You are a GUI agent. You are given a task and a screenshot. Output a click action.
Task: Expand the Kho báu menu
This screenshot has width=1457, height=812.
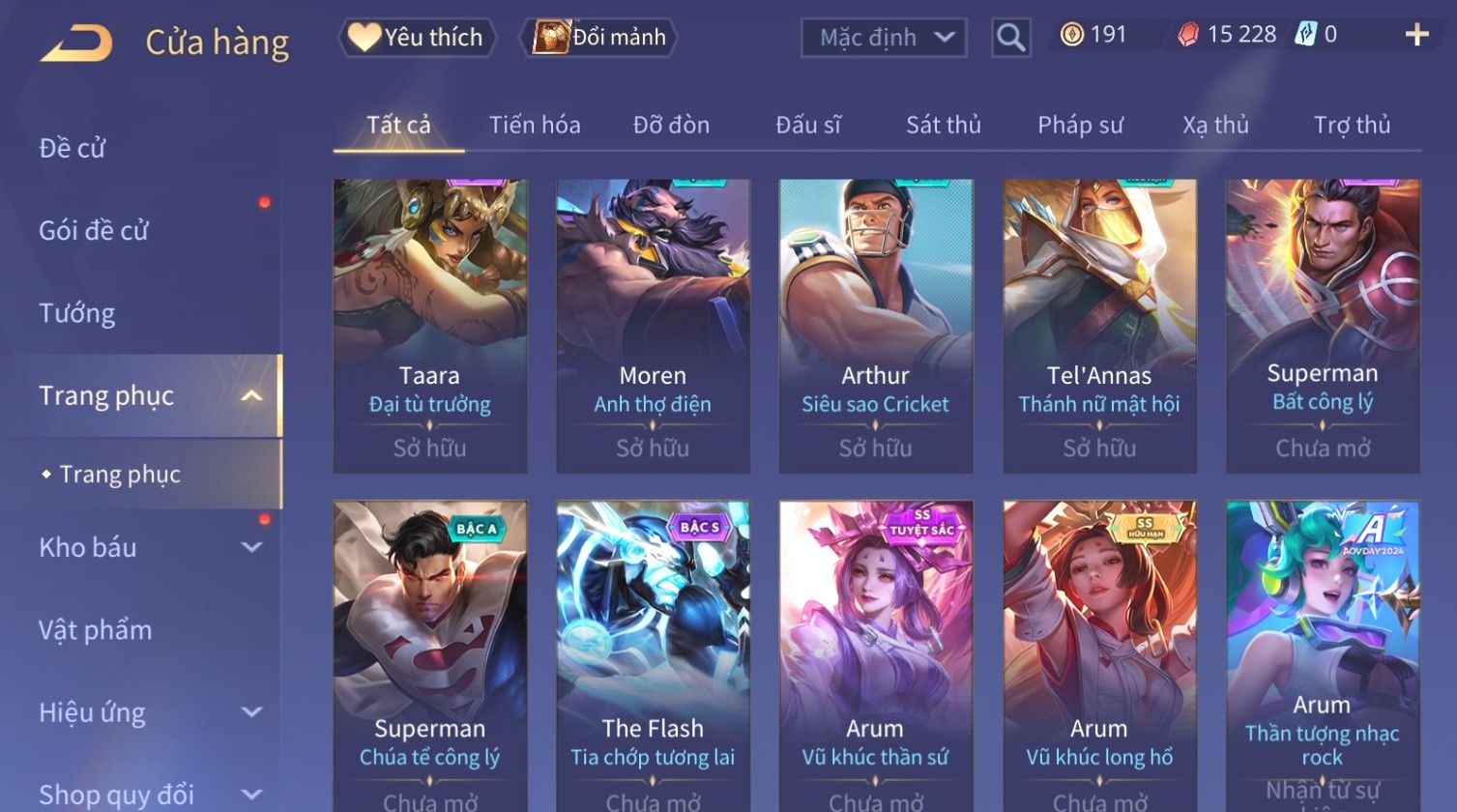(251, 547)
